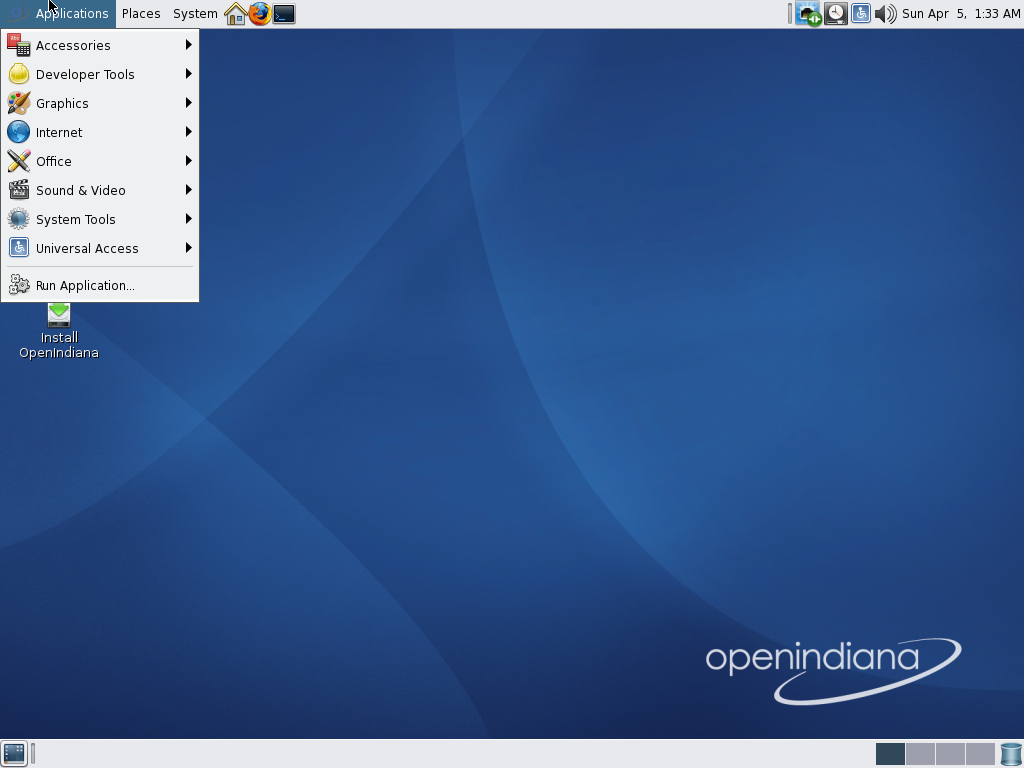Click the distro logo beside Applications
Viewport: 1024px width, 768px height.
(16, 13)
